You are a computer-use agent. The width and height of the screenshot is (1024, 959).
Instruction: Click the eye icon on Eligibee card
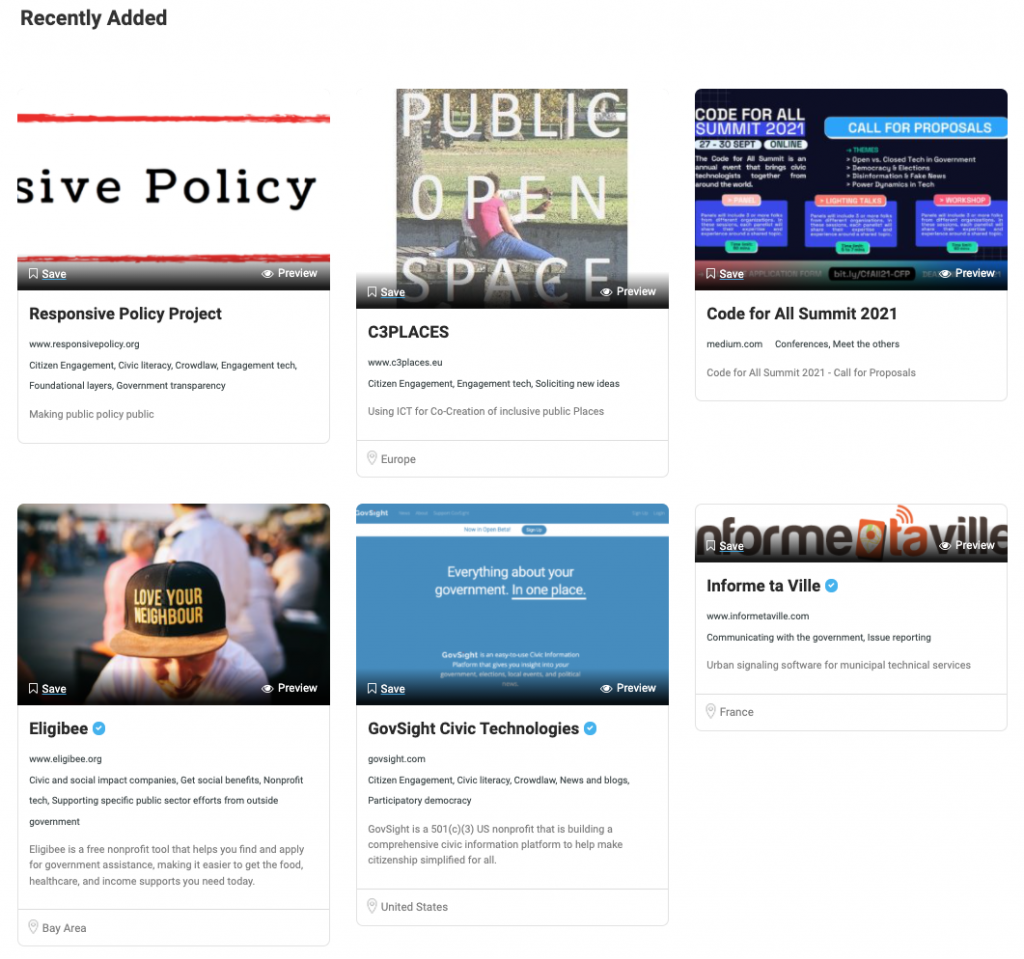tap(267, 689)
